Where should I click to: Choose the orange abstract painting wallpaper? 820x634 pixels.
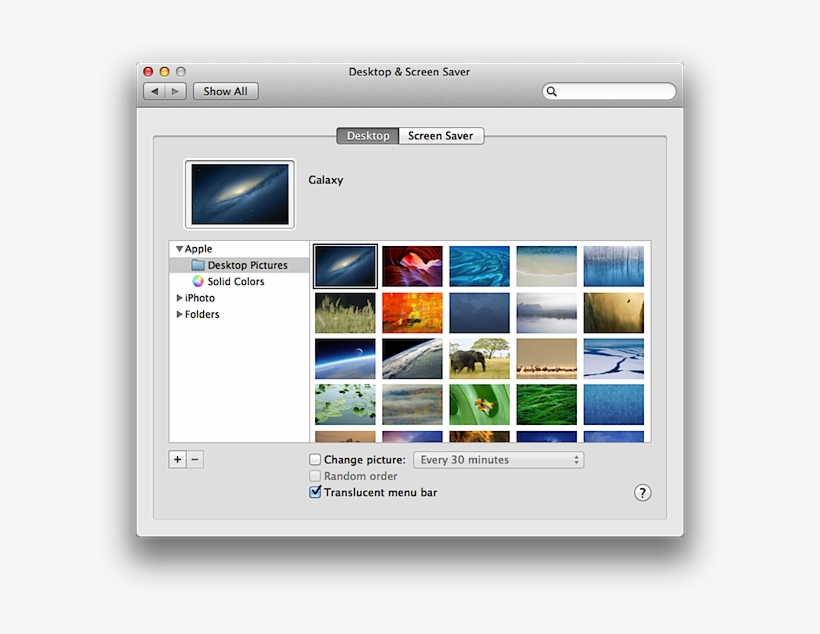point(412,313)
